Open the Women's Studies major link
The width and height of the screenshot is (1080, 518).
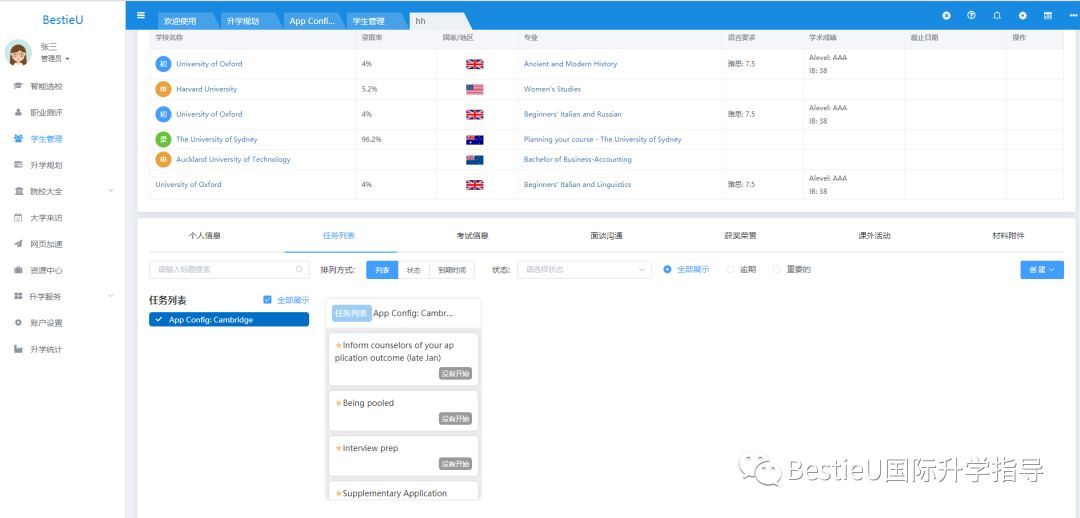pos(552,89)
